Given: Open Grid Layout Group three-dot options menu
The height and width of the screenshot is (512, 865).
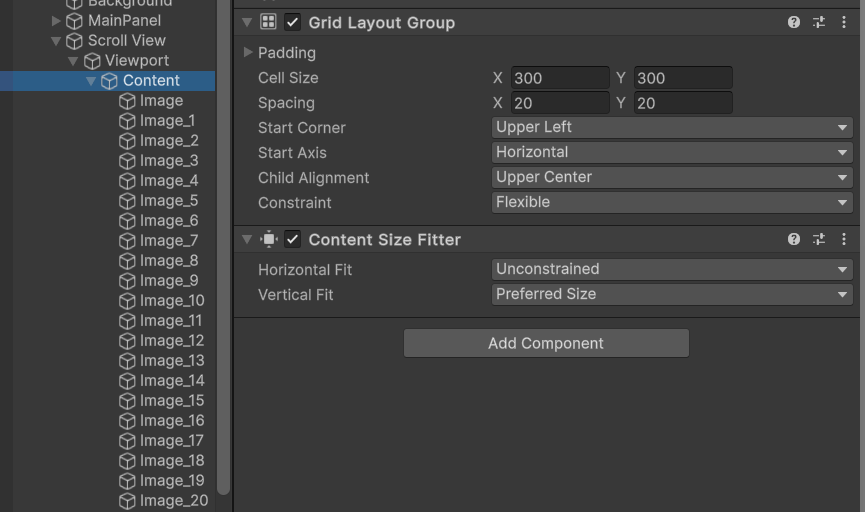Looking at the screenshot, I should 843,22.
